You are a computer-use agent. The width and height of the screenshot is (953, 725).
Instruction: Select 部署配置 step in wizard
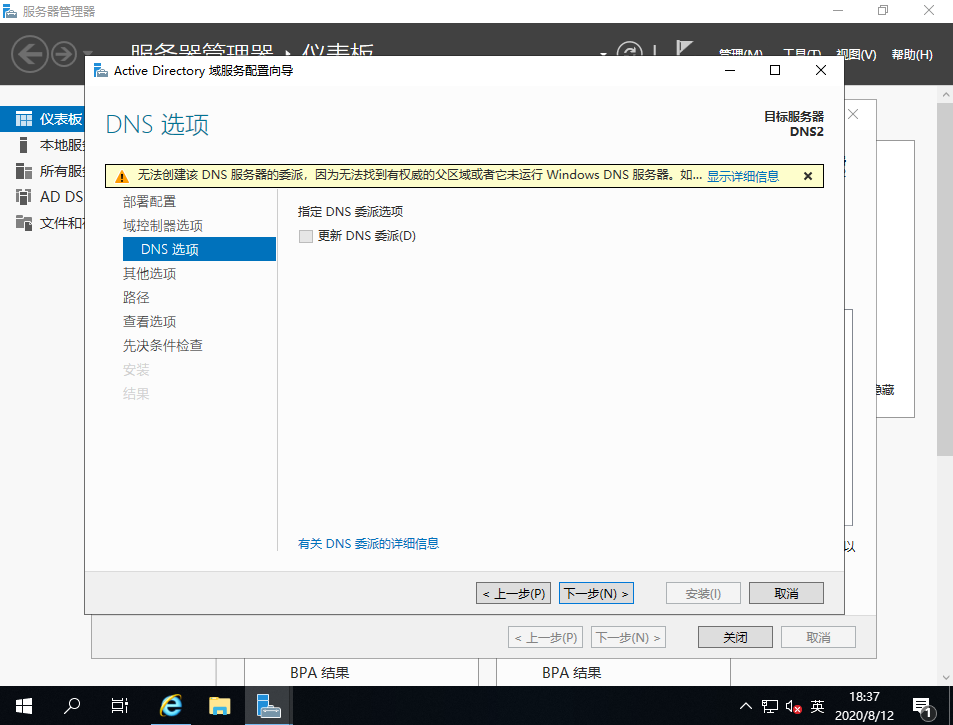click(x=150, y=201)
